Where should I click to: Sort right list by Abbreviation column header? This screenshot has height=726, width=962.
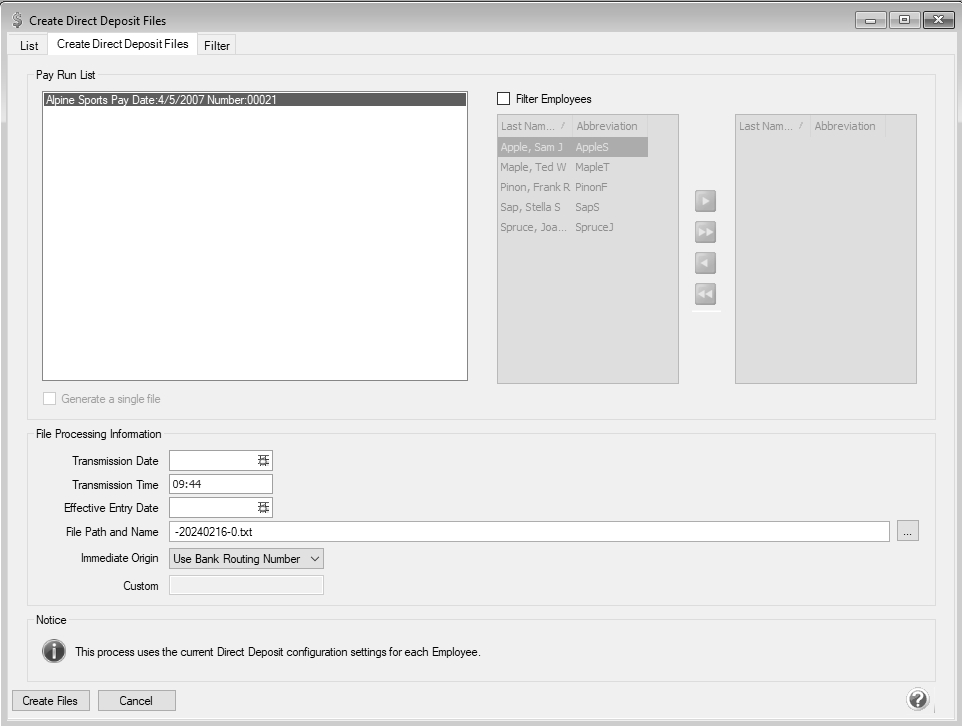[x=844, y=126]
